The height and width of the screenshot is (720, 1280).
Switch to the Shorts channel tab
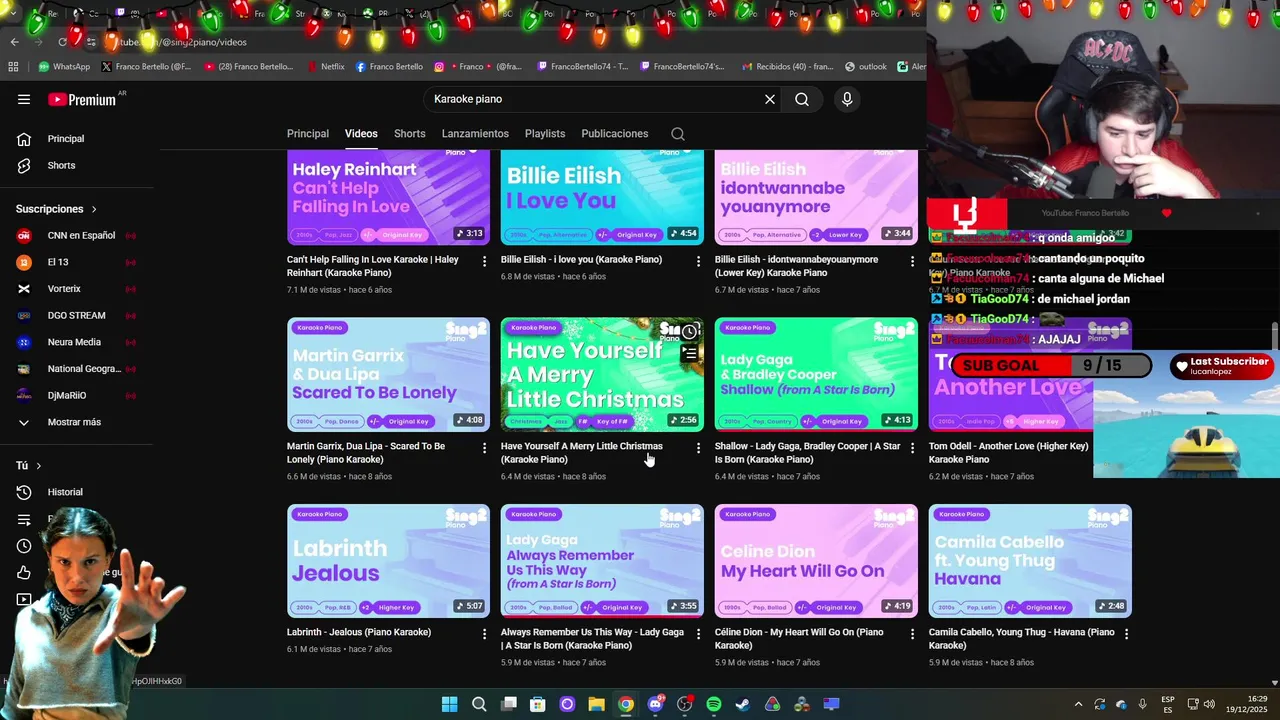[409, 134]
